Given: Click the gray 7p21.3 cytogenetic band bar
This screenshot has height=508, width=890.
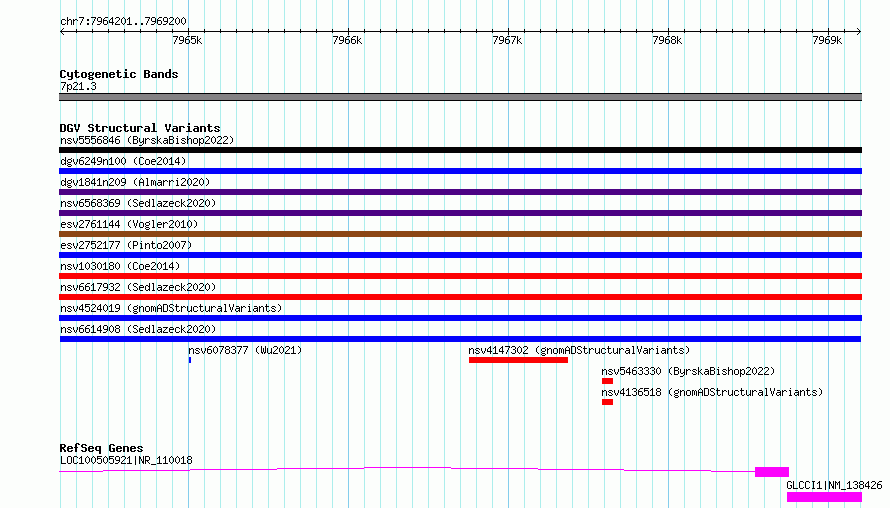Looking at the screenshot, I should click(x=460, y=97).
